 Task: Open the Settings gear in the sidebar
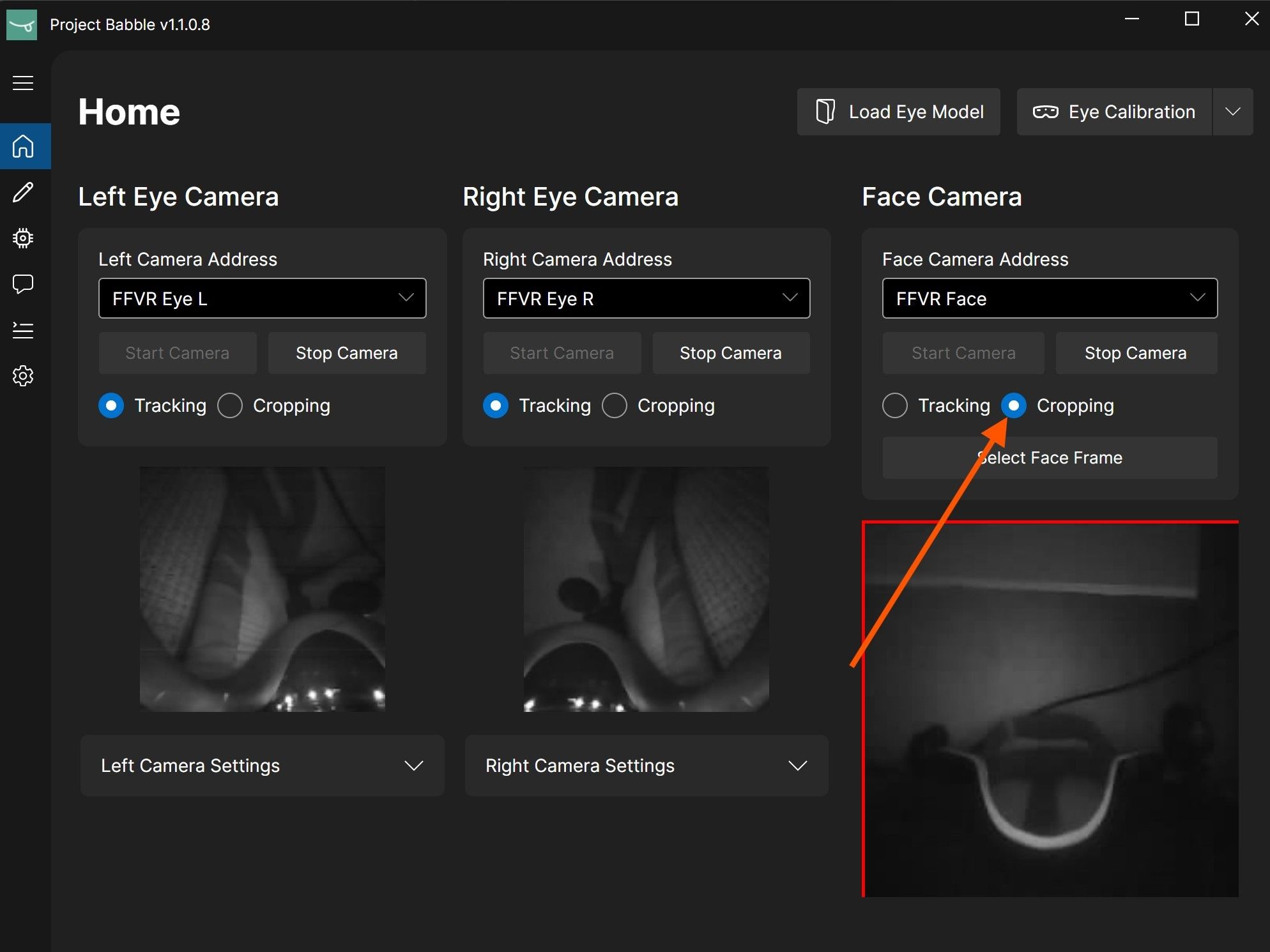point(23,376)
